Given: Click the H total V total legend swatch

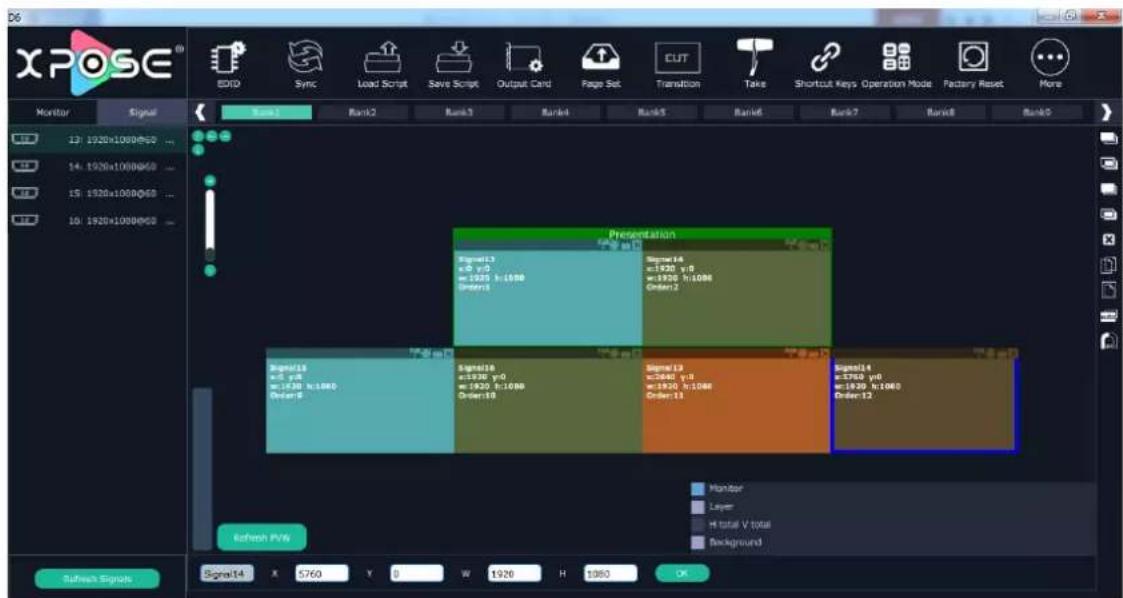Looking at the screenshot, I should [698, 525].
